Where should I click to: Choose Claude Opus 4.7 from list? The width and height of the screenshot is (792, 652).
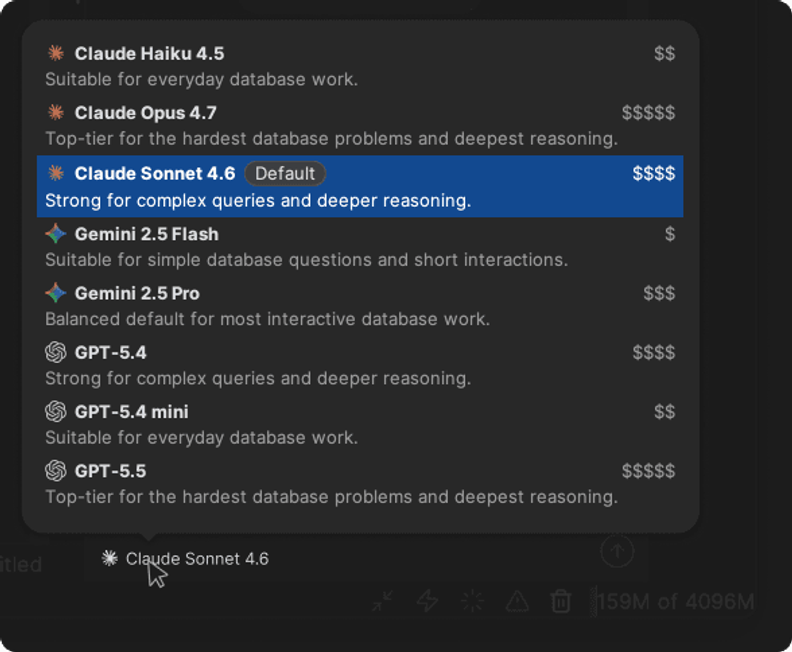point(360,125)
